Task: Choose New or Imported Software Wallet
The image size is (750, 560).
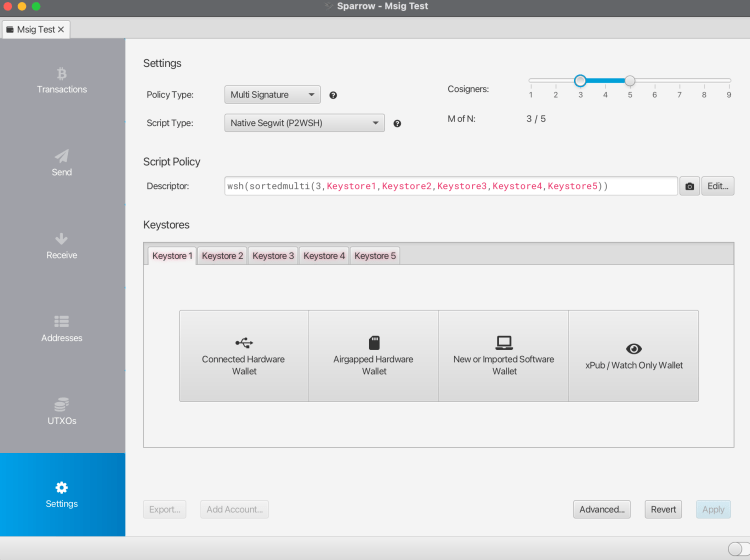Action: (x=504, y=356)
